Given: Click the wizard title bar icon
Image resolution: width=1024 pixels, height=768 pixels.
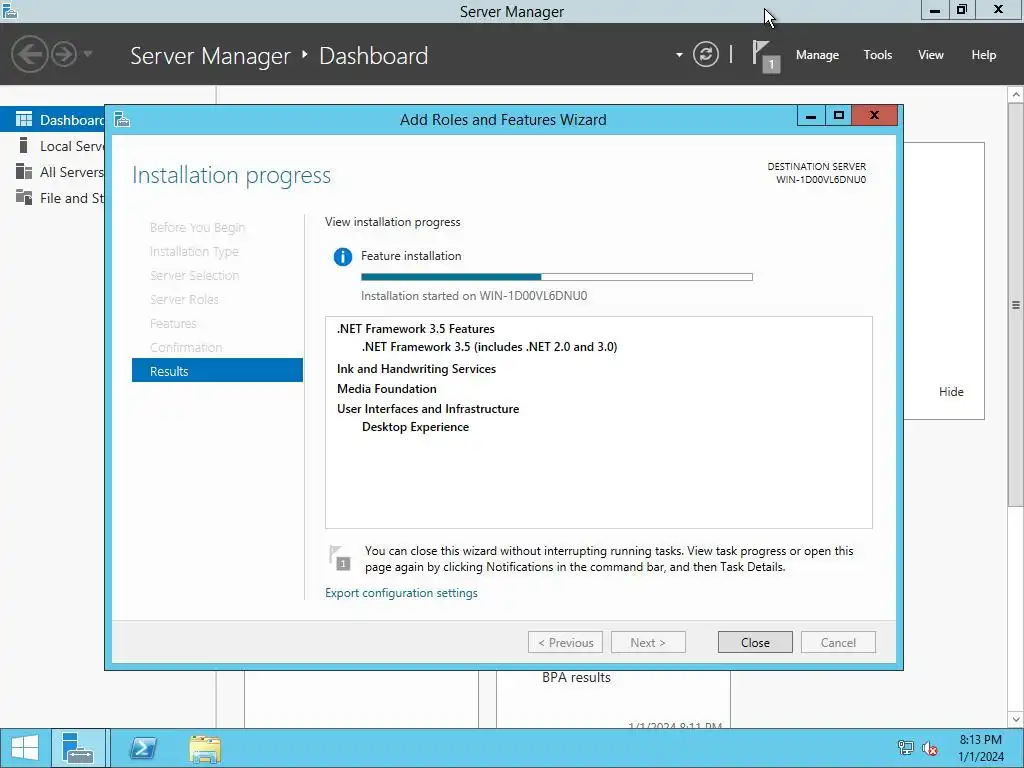Looking at the screenshot, I should (x=122, y=120).
